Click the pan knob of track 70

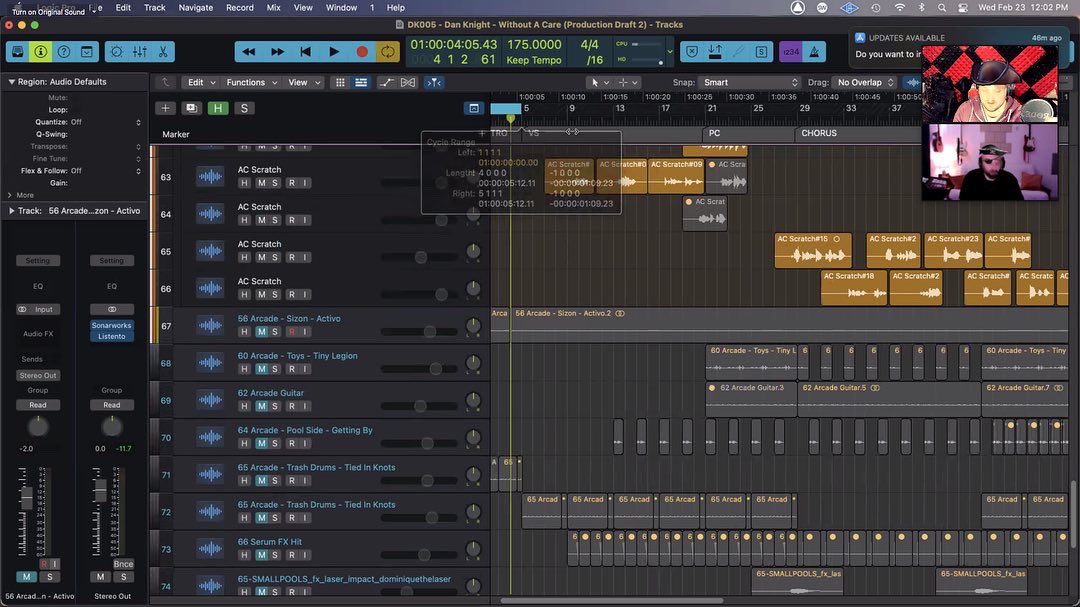(x=473, y=437)
